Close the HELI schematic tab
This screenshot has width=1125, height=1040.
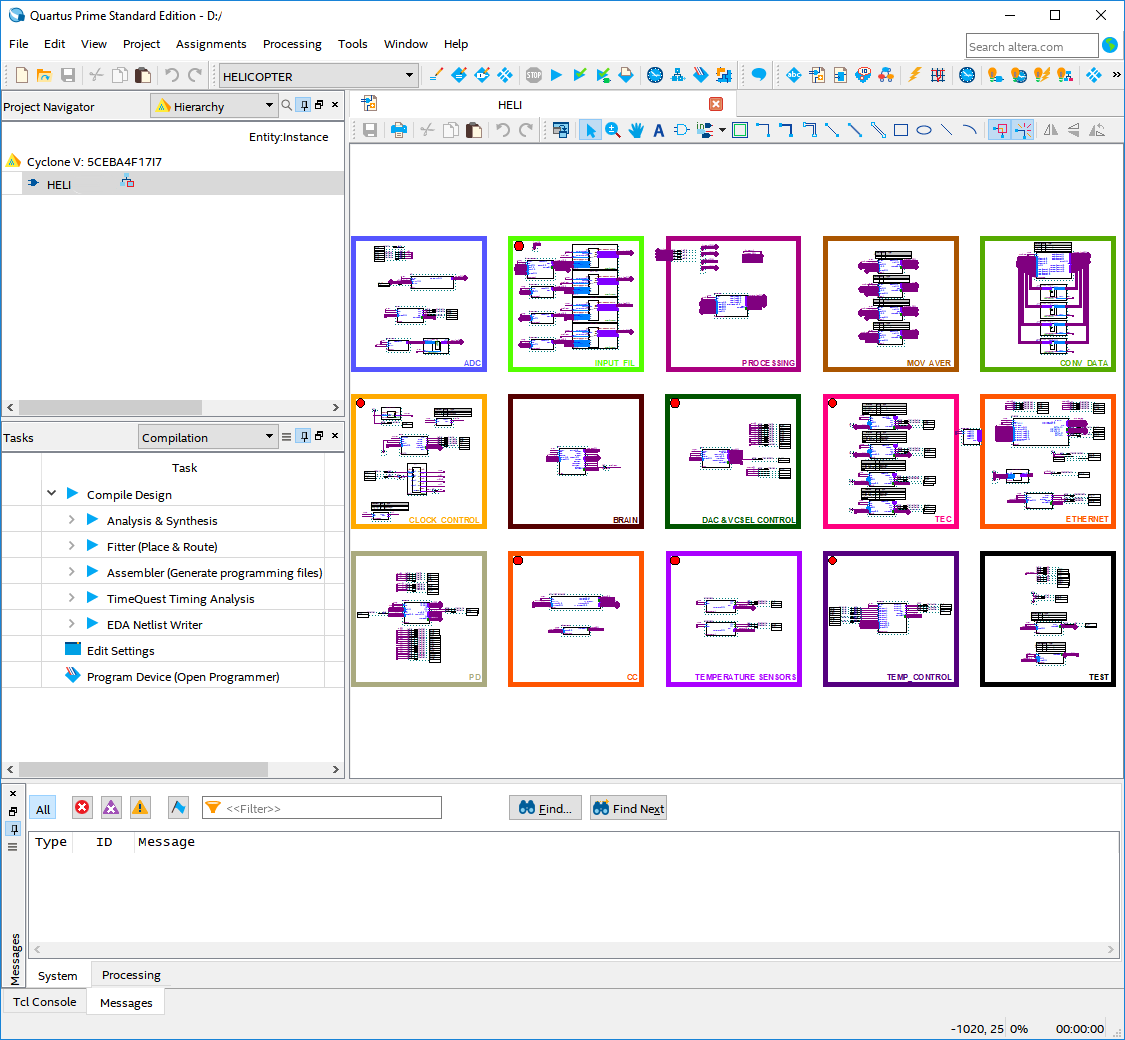(x=716, y=104)
